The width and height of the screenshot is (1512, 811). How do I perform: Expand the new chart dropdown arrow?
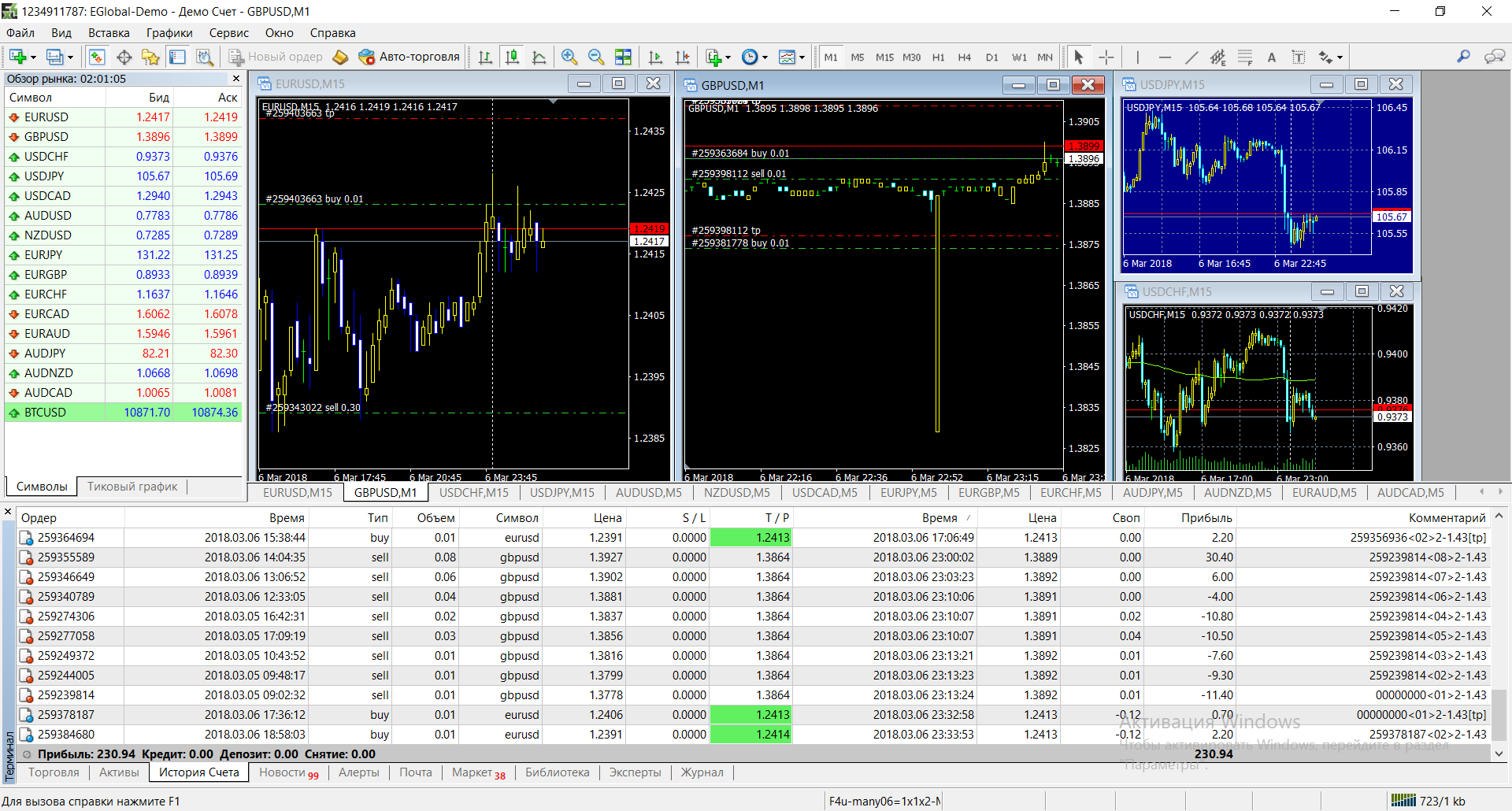(x=33, y=57)
